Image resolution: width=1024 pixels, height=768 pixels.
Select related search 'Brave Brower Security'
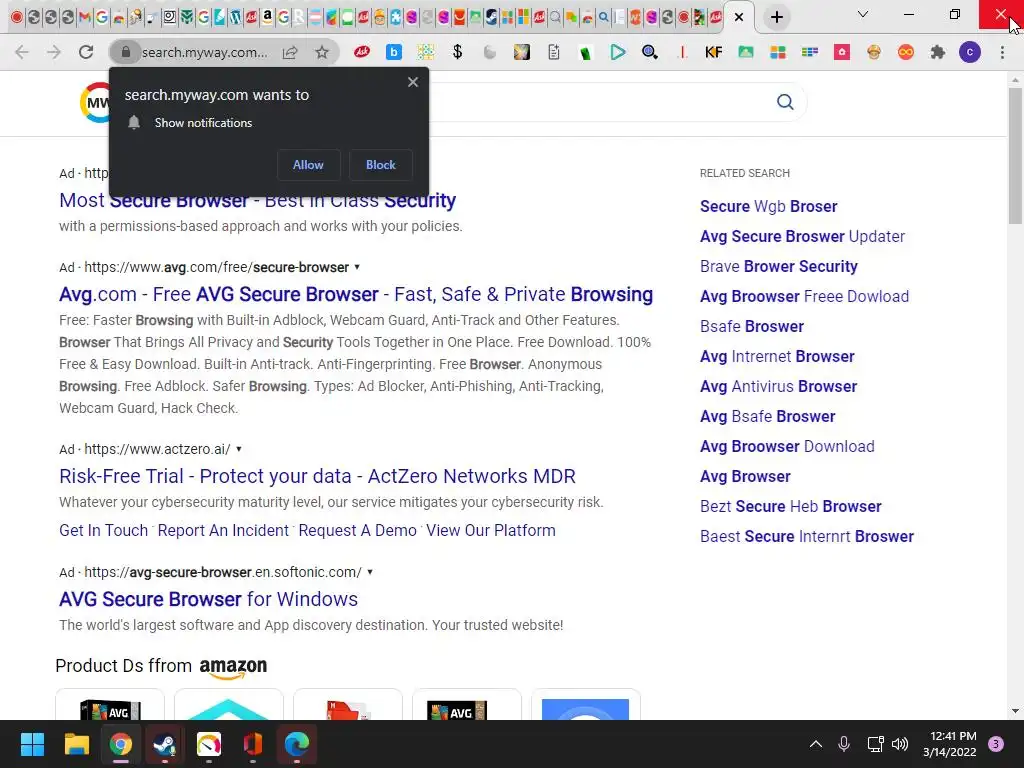778,266
